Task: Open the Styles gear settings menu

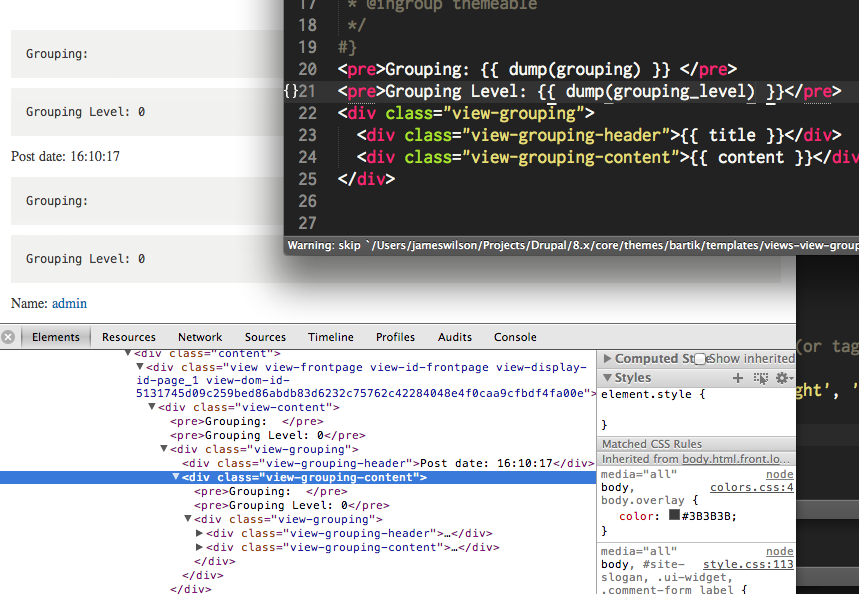Action: point(783,378)
